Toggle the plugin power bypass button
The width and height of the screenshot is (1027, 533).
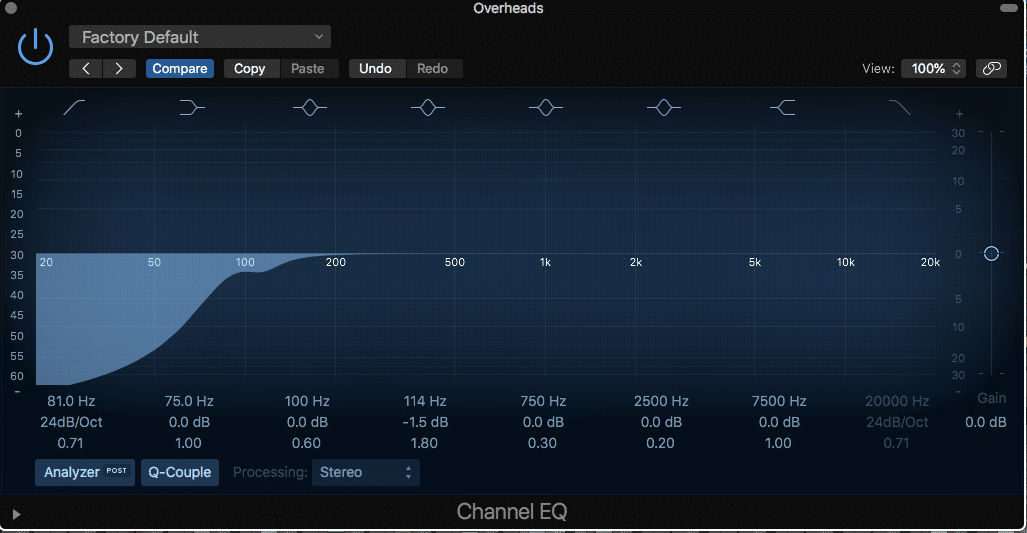[x=35, y=46]
